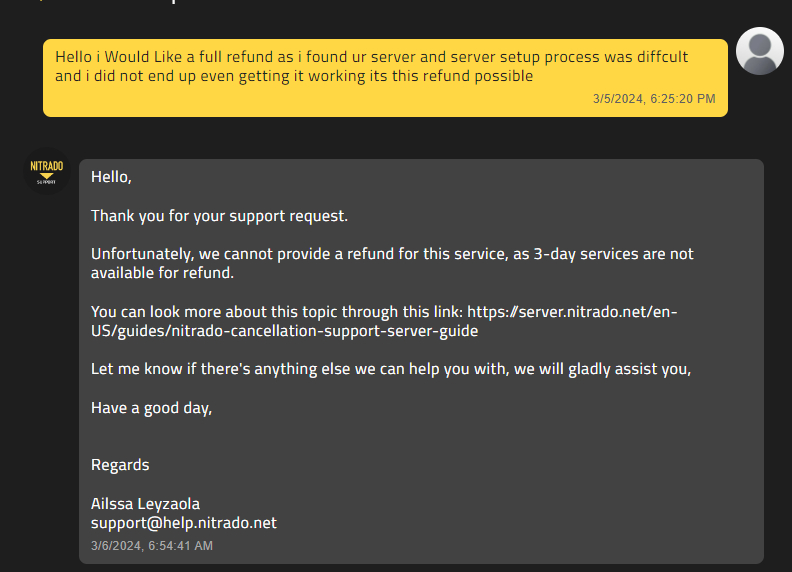Click the "US/guides/nitrado-cancellation-support-server-guide" link line

pos(284,331)
